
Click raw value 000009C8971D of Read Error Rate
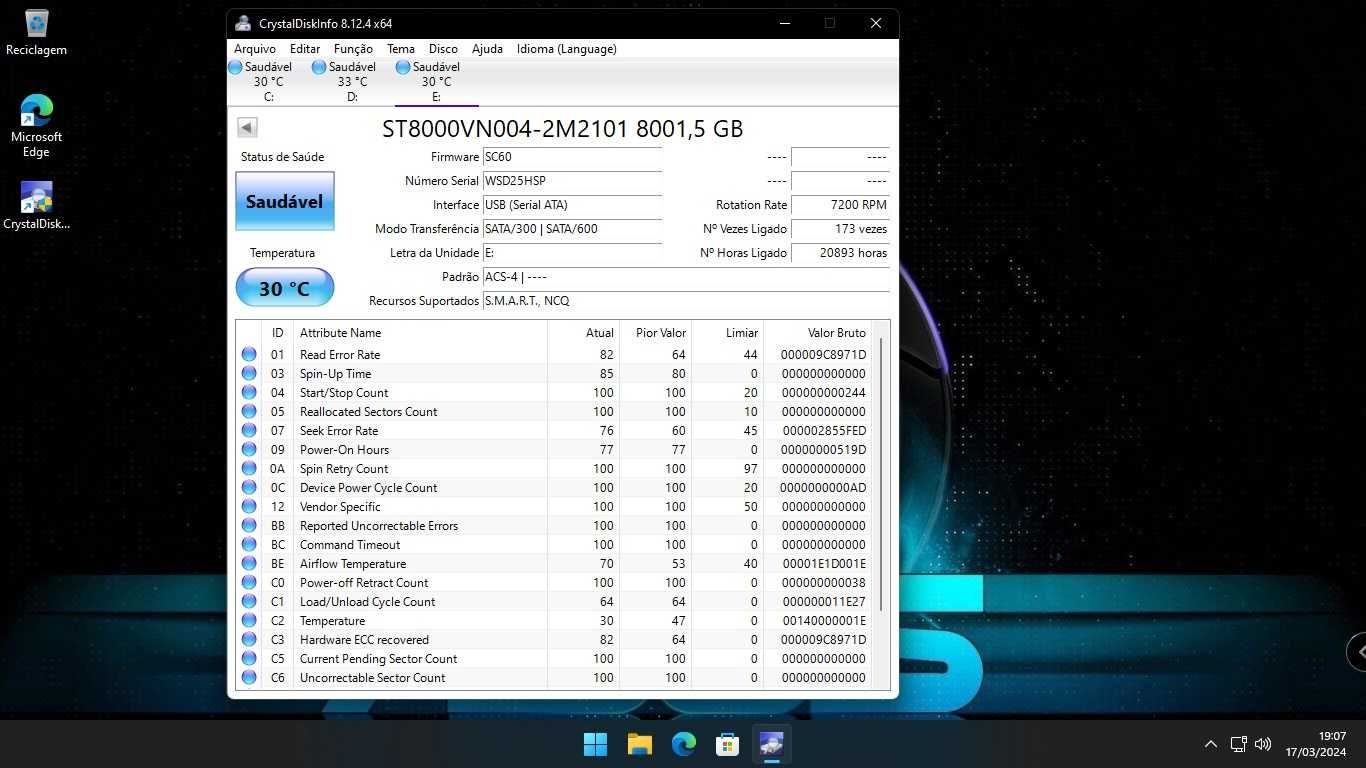[824, 355]
